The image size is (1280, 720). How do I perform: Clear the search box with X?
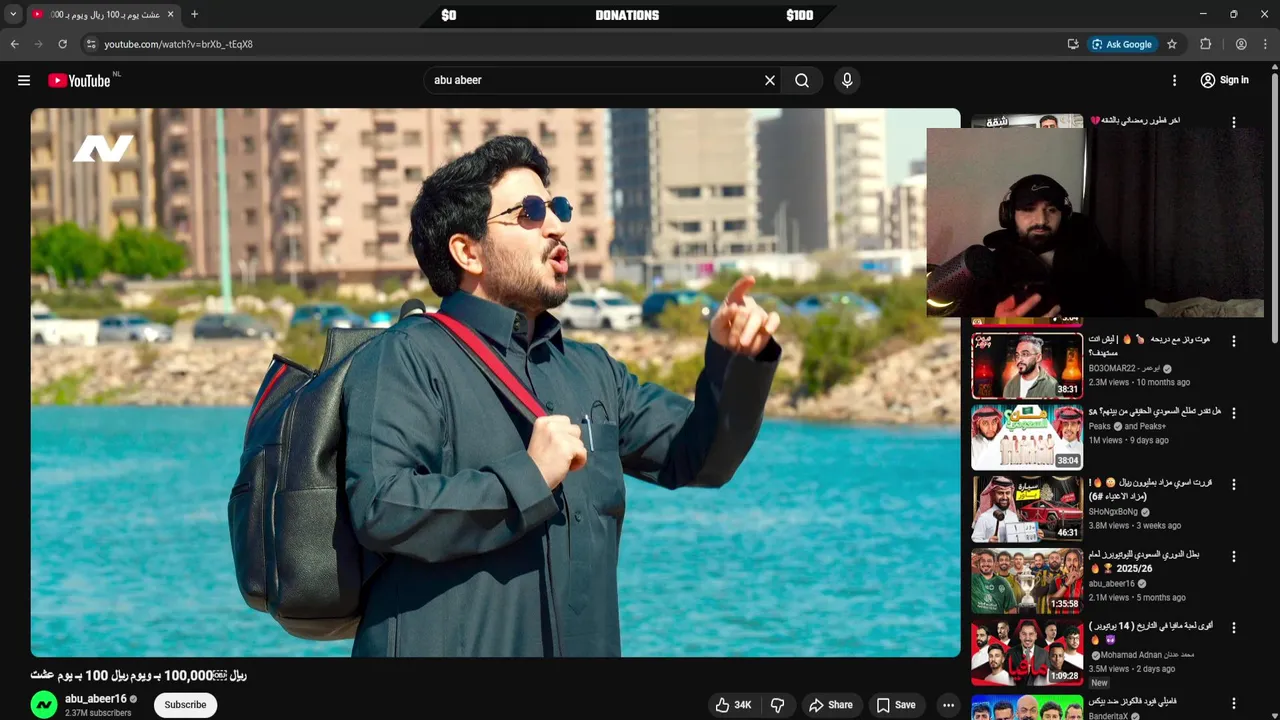[770, 80]
